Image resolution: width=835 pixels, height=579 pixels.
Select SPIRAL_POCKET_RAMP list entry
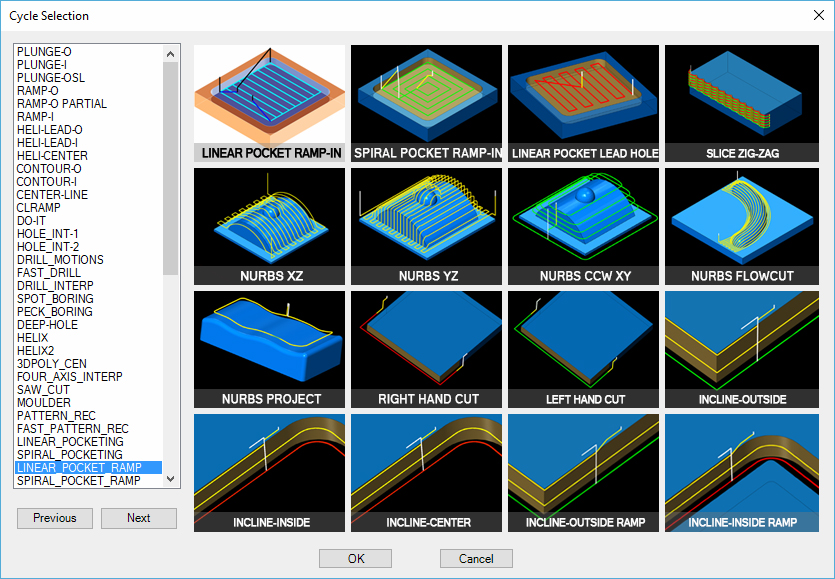tap(78, 481)
